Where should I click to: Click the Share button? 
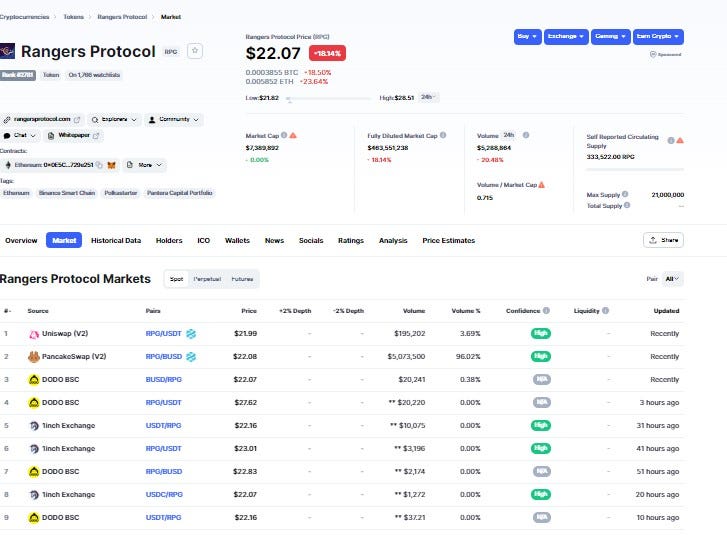[663, 240]
